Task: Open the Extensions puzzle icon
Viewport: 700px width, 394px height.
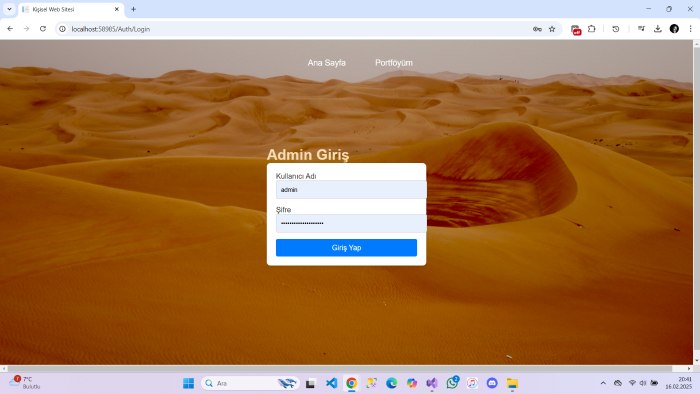Action: (x=592, y=29)
